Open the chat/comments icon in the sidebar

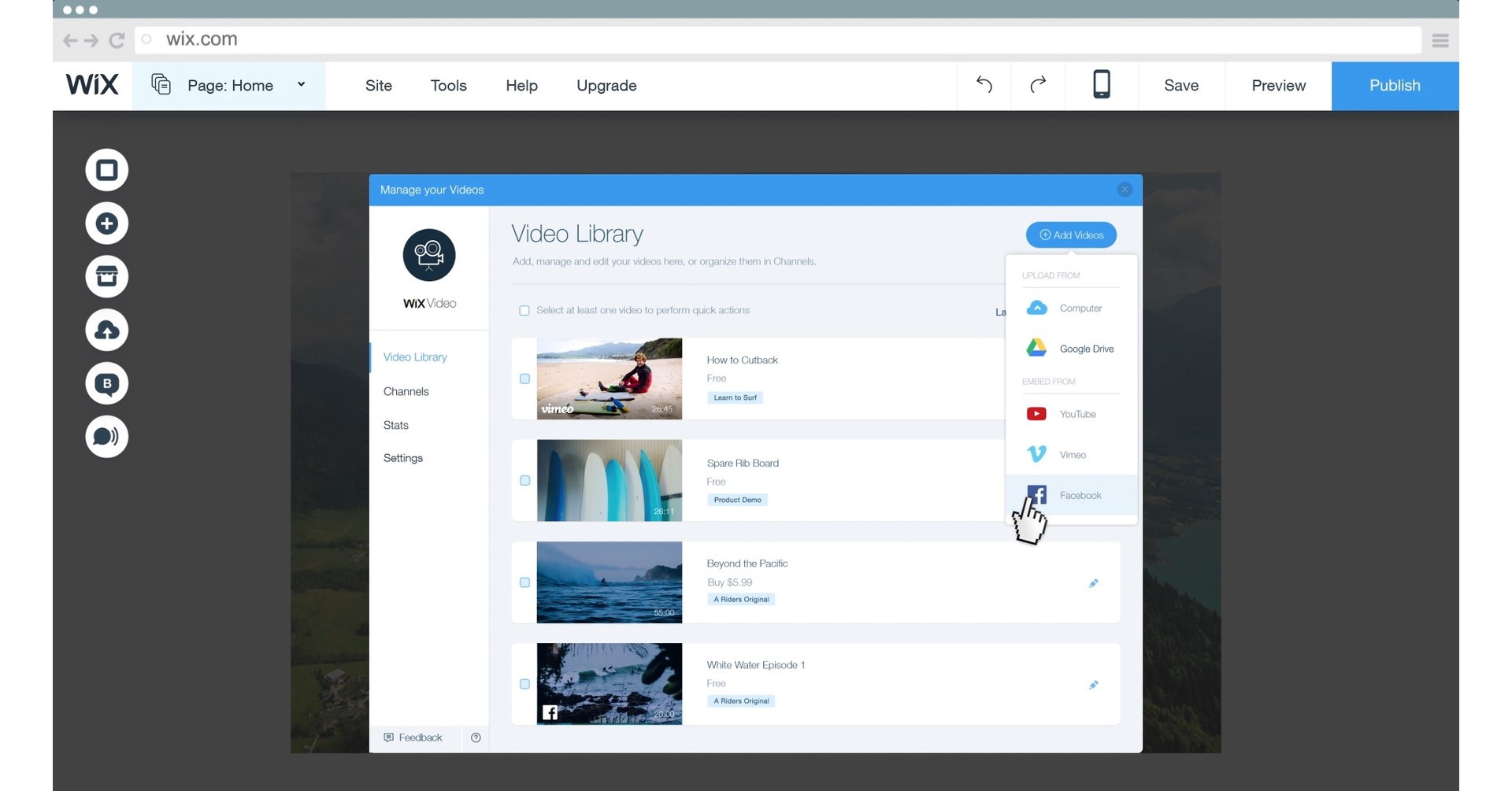click(106, 437)
